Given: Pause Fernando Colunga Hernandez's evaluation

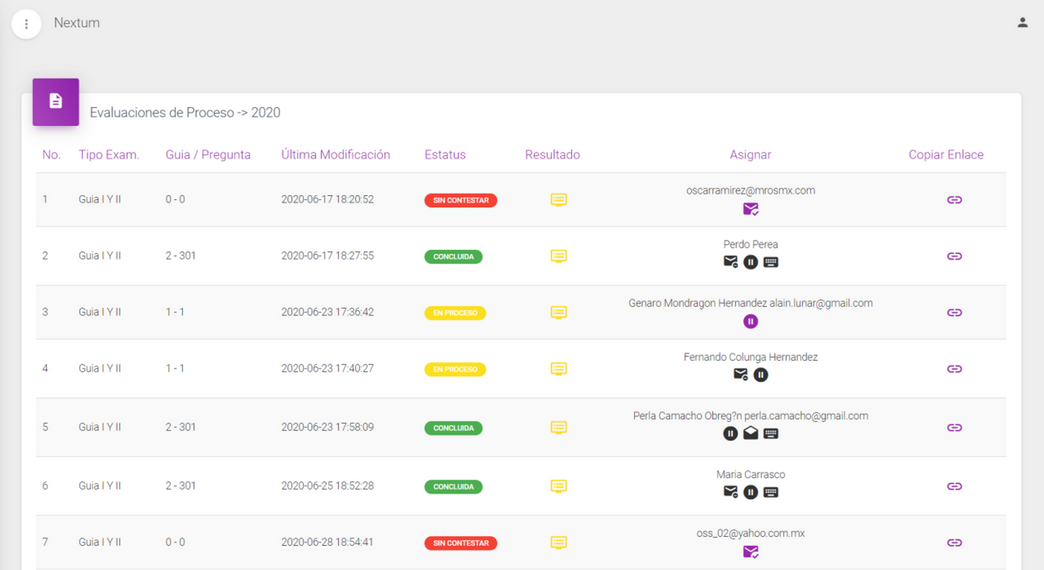Looking at the screenshot, I should tap(761, 375).
